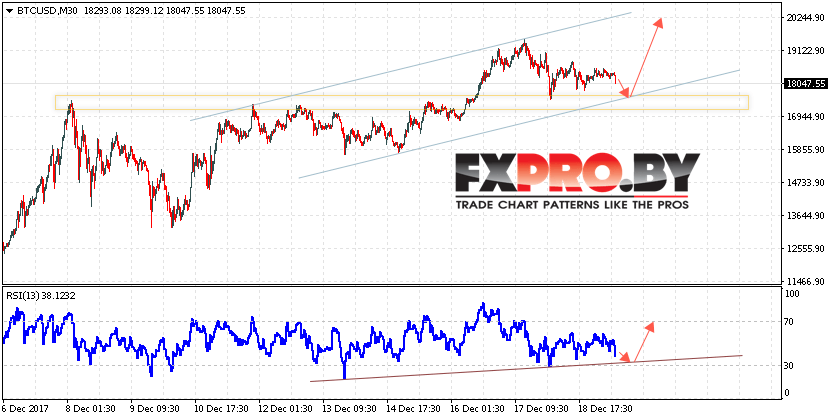Select the orange horizontal support zone rectangle
Image resolution: width=829 pixels, height=420 pixels.
[x=402, y=103]
